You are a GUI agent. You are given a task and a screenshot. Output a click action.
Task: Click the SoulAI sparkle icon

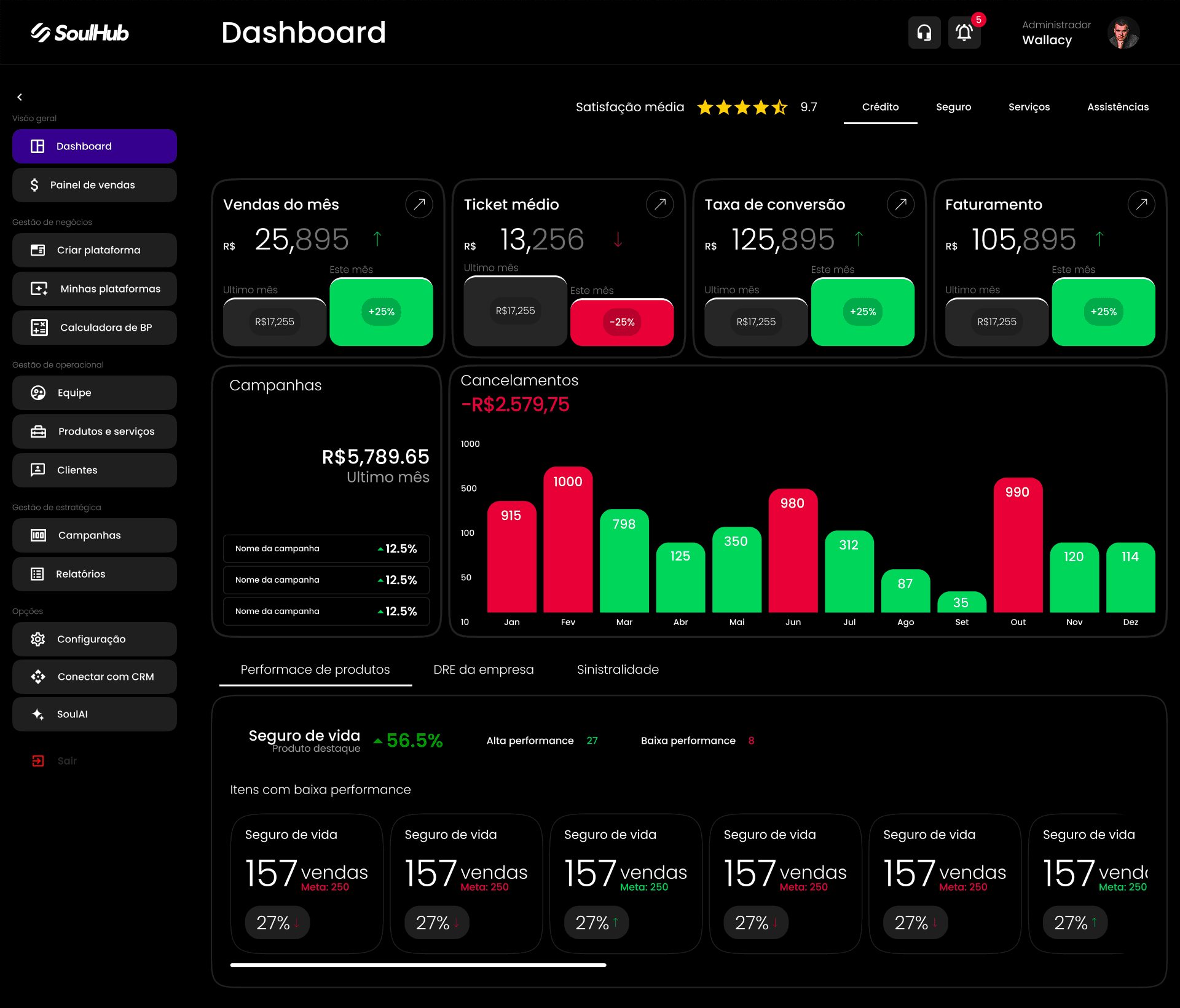(x=38, y=714)
